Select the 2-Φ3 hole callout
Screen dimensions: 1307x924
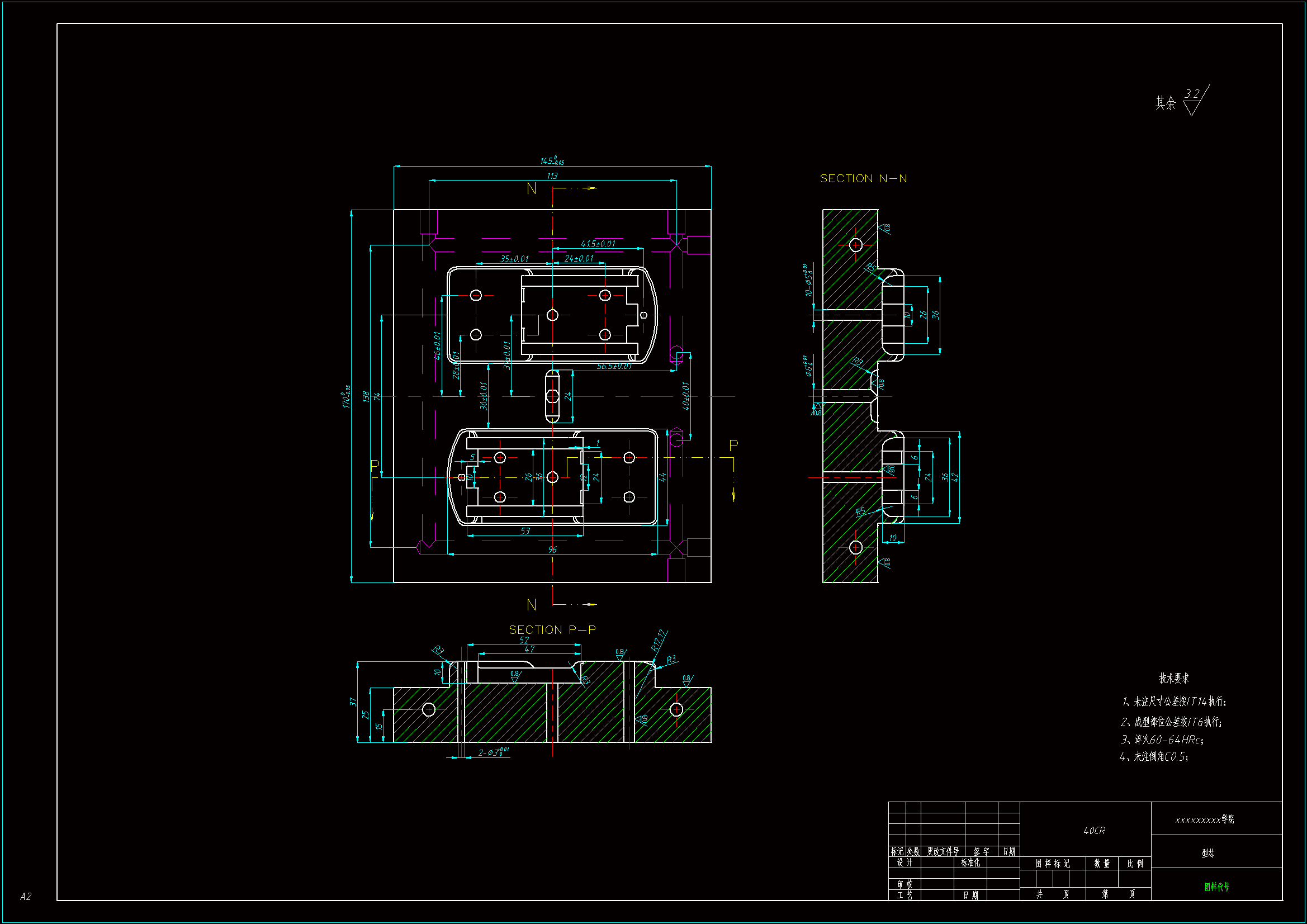coord(493,752)
